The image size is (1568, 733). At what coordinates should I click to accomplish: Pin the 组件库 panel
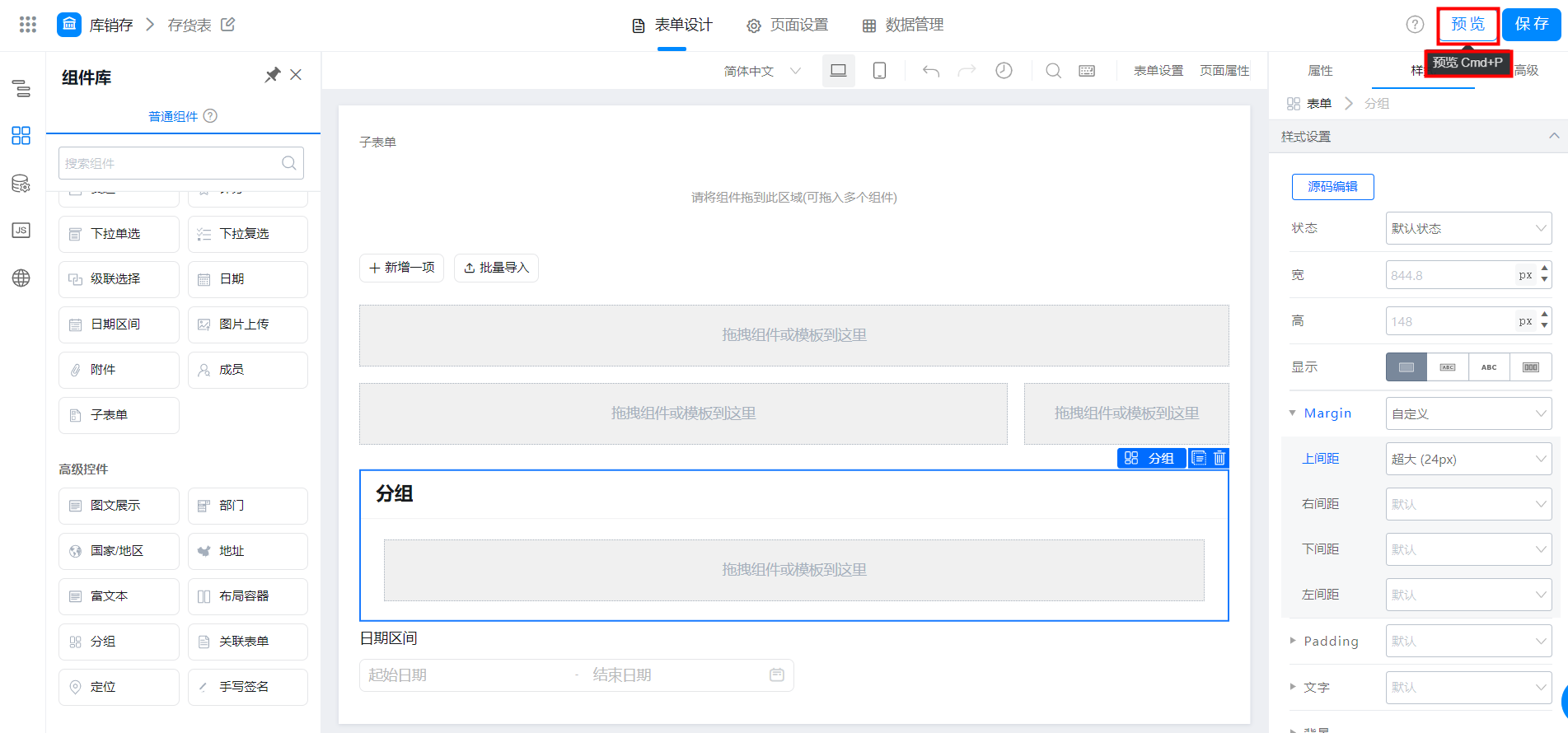click(x=272, y=75)
